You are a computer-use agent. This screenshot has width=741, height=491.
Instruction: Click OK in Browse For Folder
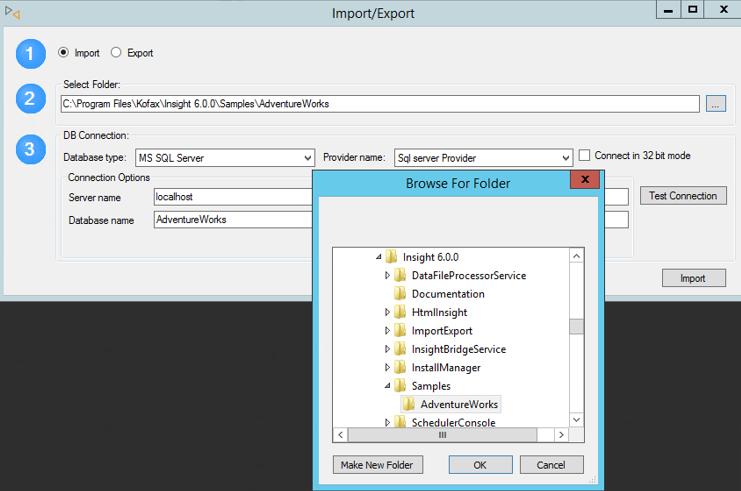480,465
